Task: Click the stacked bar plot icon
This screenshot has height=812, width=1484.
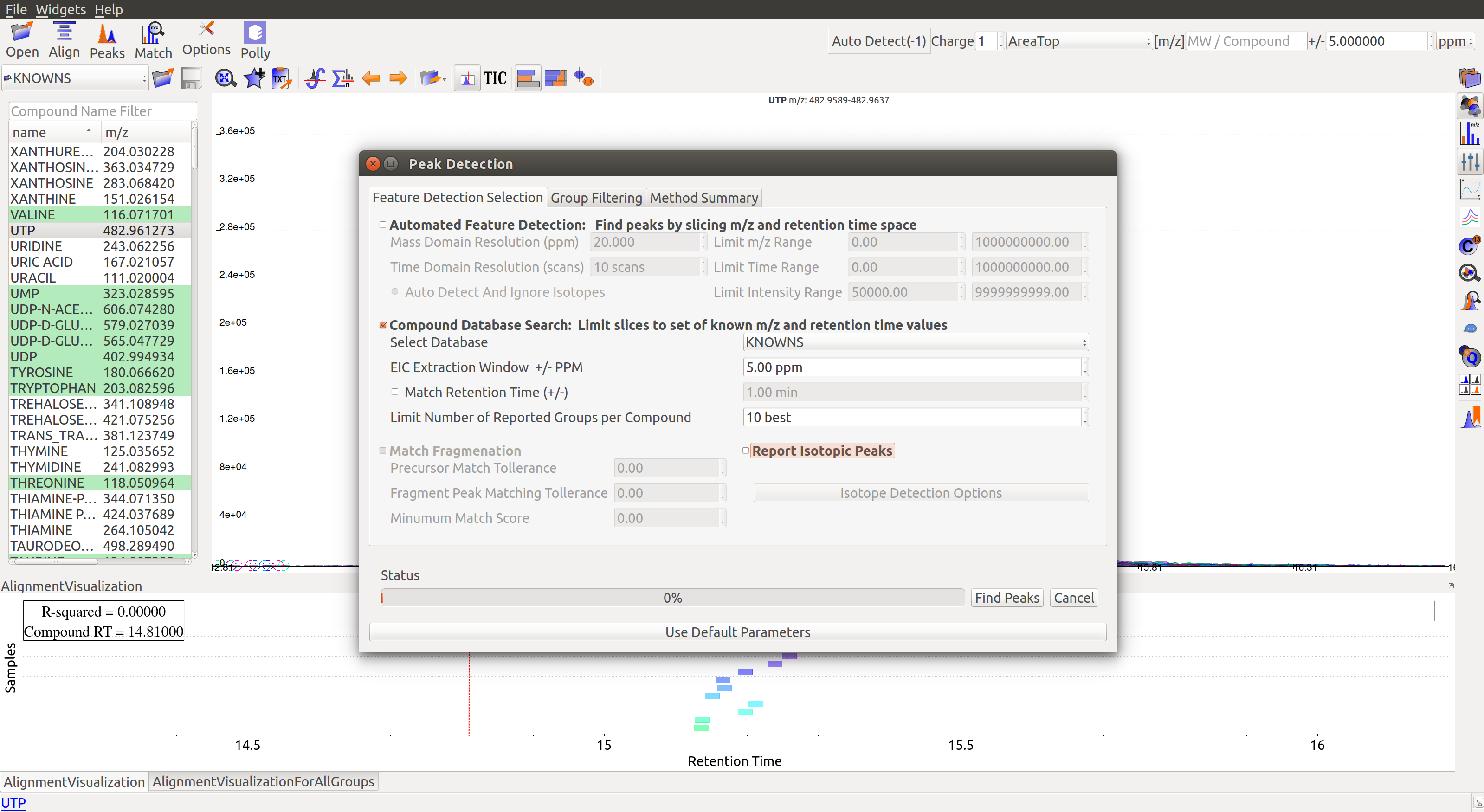Action: pyautogui.click(x=556, y=78)
